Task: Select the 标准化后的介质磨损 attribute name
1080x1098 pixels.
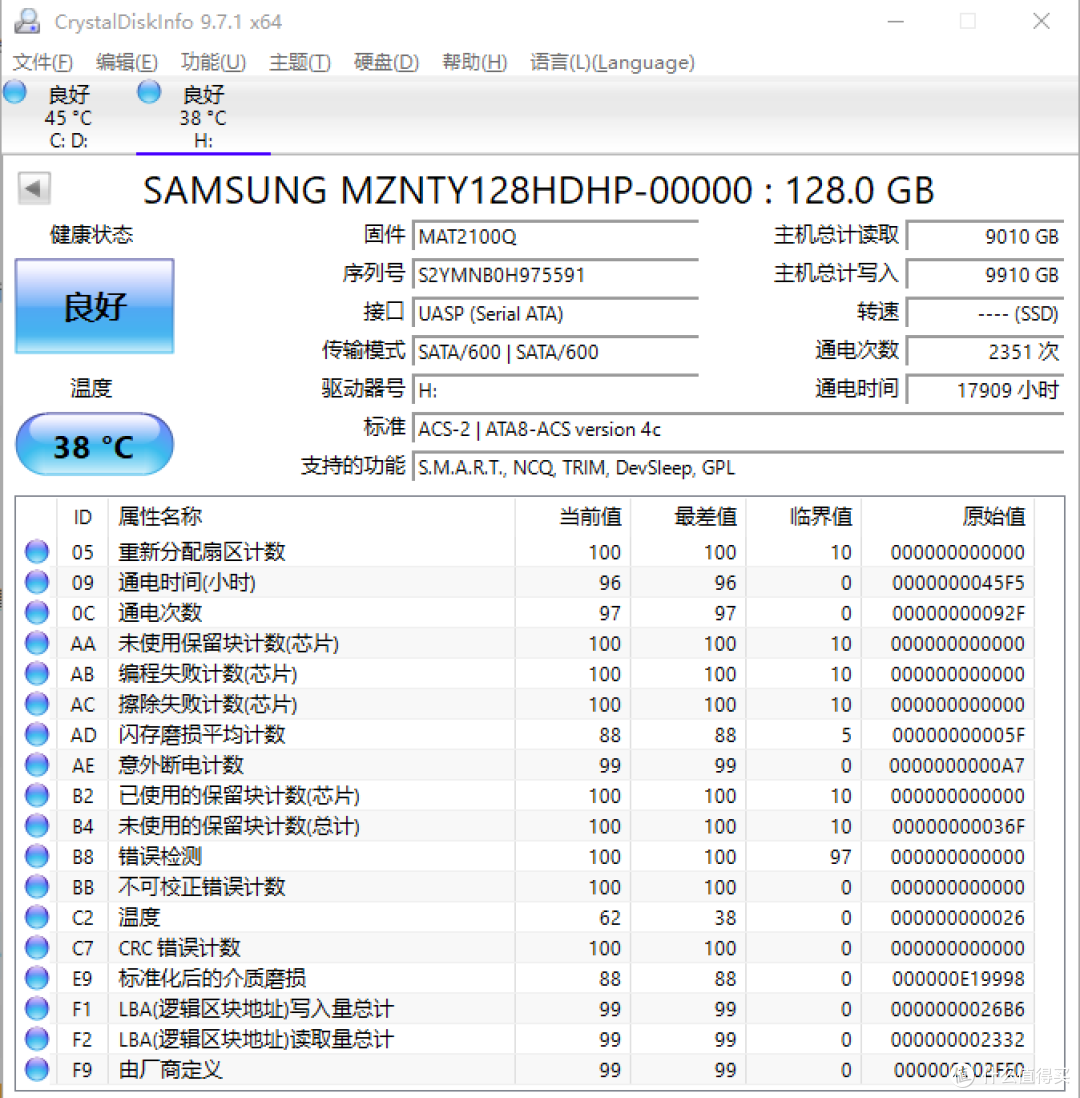Action: (212, 978)
